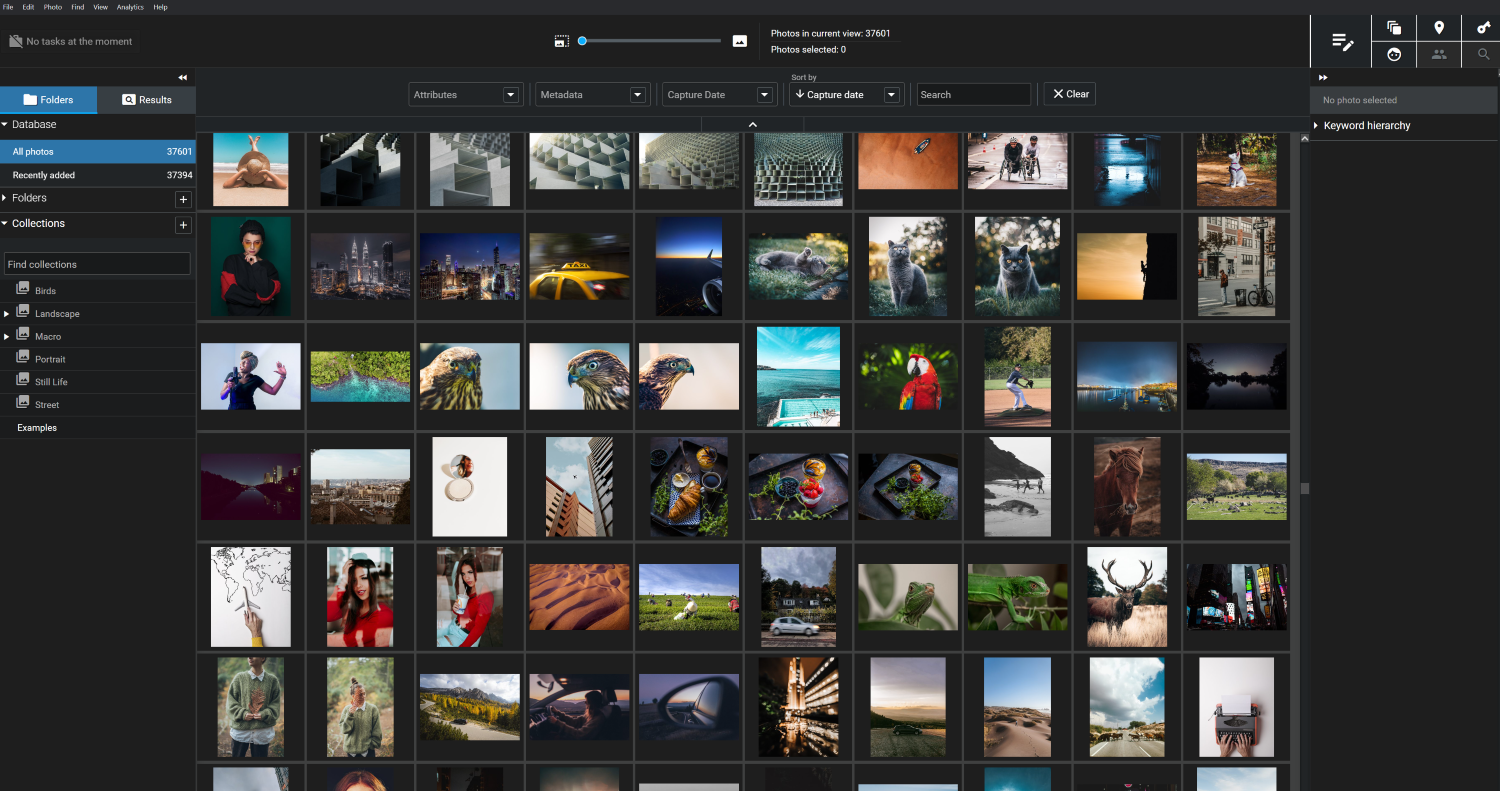Click the thumbnail size slider handle
The width and height of the screenshot is (1500, 791).
[x=582, y=41]
